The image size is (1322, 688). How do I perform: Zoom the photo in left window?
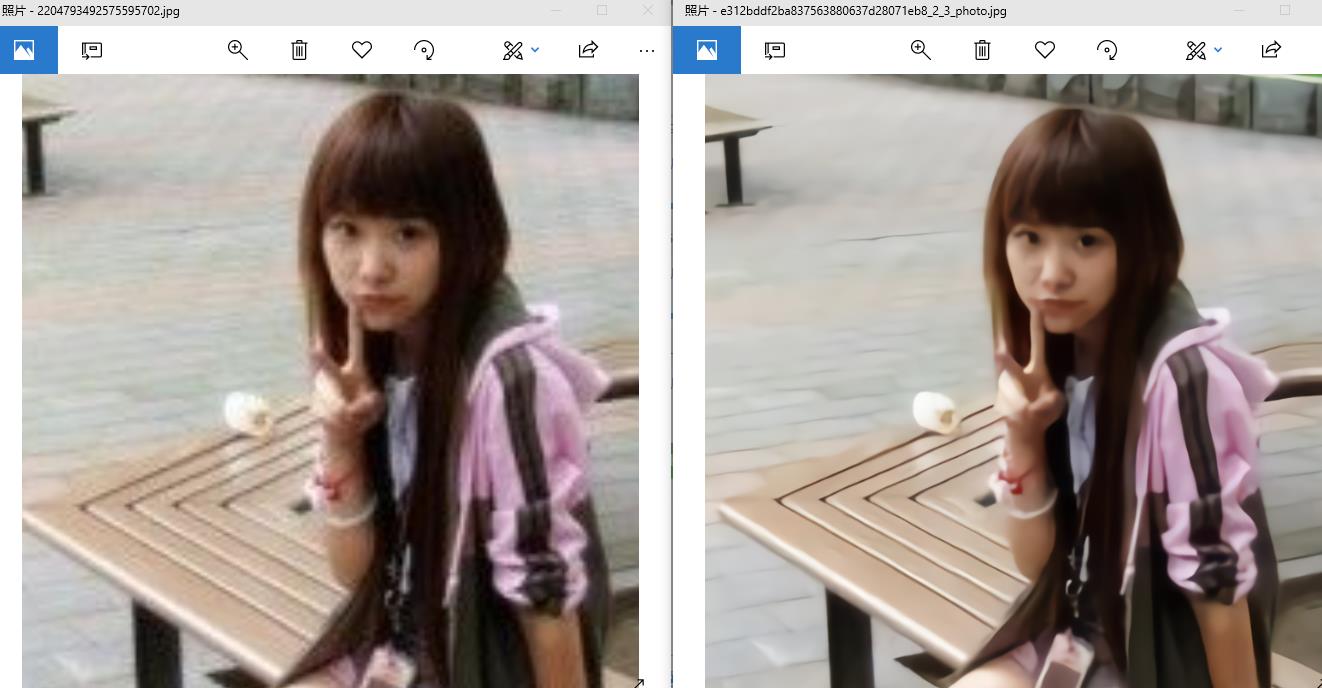238,50
